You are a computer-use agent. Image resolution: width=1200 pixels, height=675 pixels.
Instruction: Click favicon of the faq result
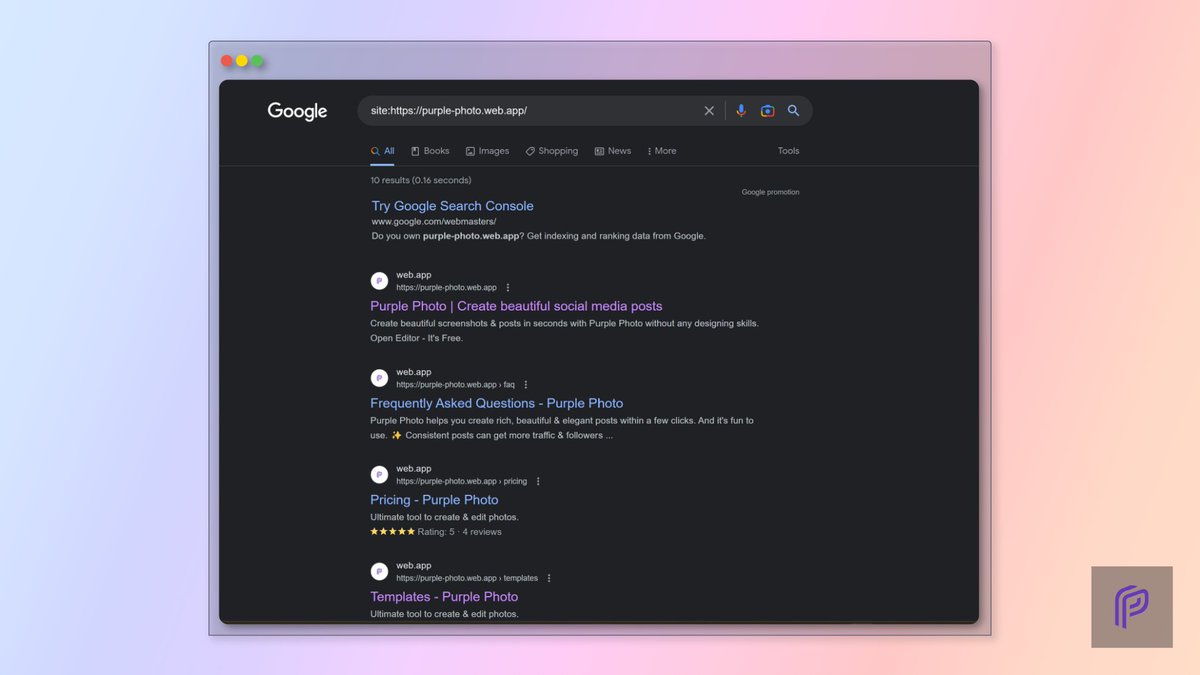pyautogui.click(x=379, y=378)
